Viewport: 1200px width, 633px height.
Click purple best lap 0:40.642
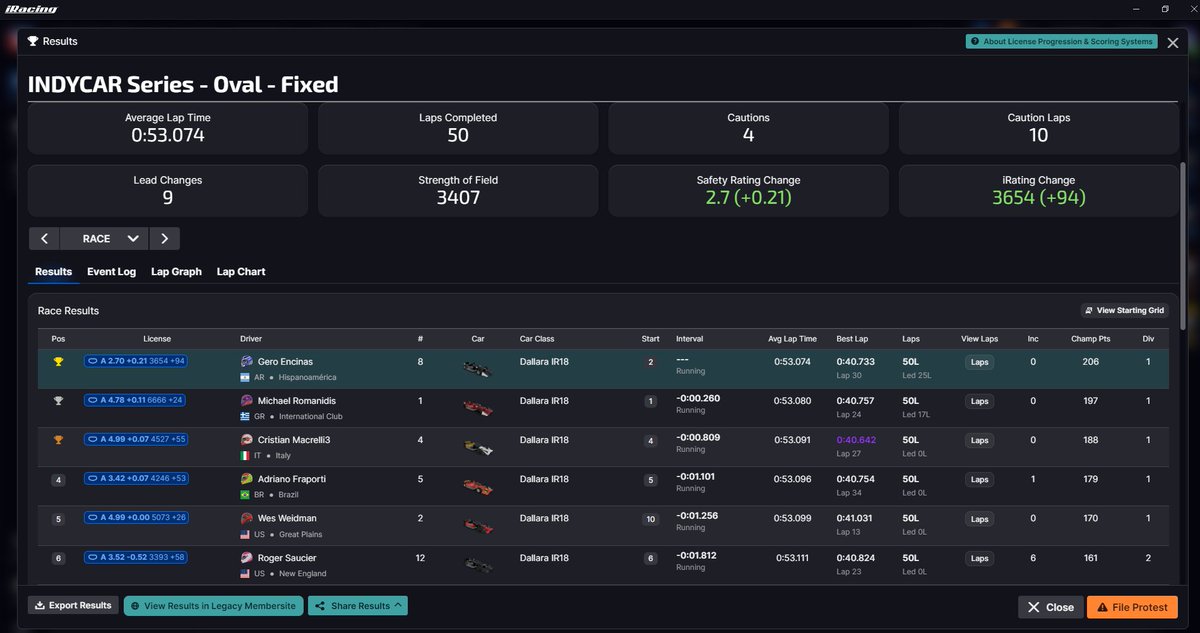(x=857, y=439)
